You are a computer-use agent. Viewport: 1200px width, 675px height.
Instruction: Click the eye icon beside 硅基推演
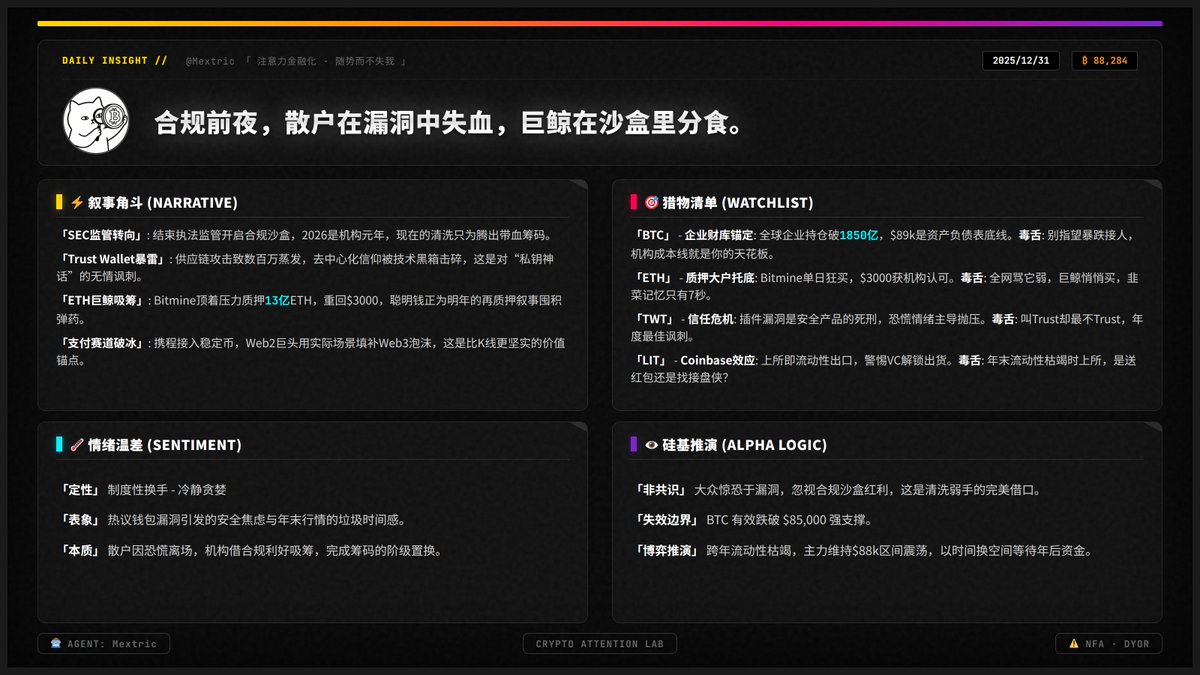point(651,445)
